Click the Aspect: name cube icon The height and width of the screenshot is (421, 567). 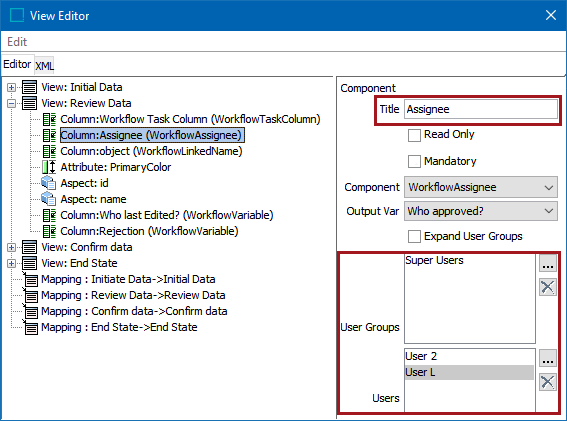pos(48,199)
